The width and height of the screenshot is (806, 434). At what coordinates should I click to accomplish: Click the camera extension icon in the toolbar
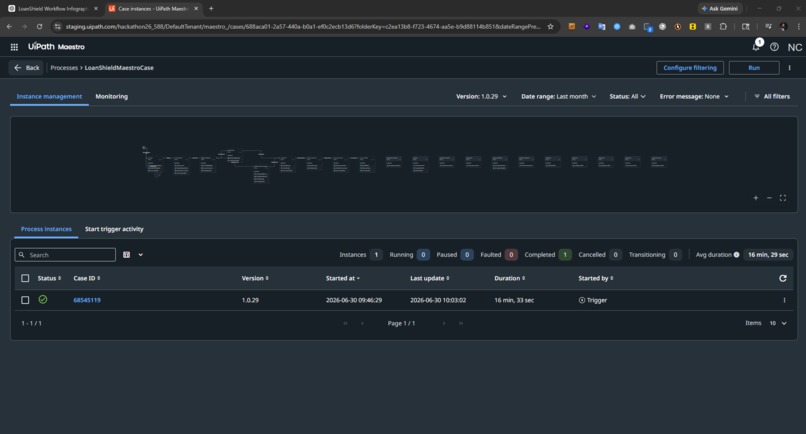tap(632, 26)
